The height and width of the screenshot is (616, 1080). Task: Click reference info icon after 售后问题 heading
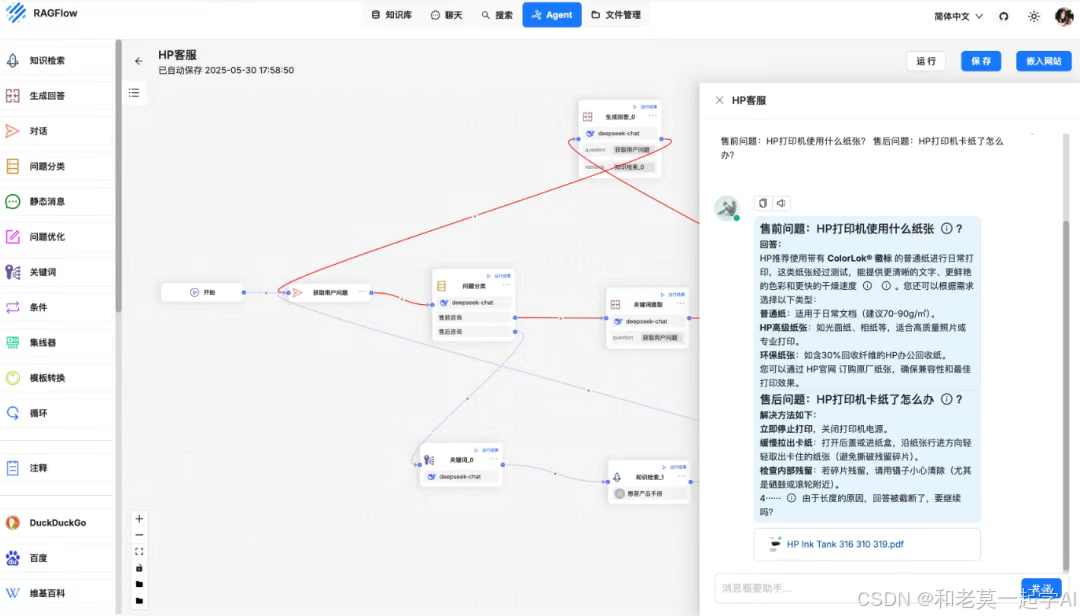click(x=946, y=400)
